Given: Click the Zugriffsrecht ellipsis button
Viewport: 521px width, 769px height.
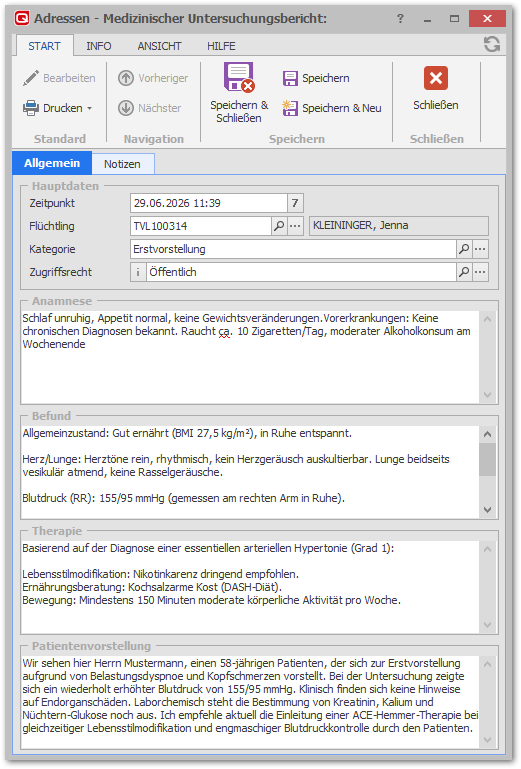Looking at the screenshot, I should coord(480,272).
